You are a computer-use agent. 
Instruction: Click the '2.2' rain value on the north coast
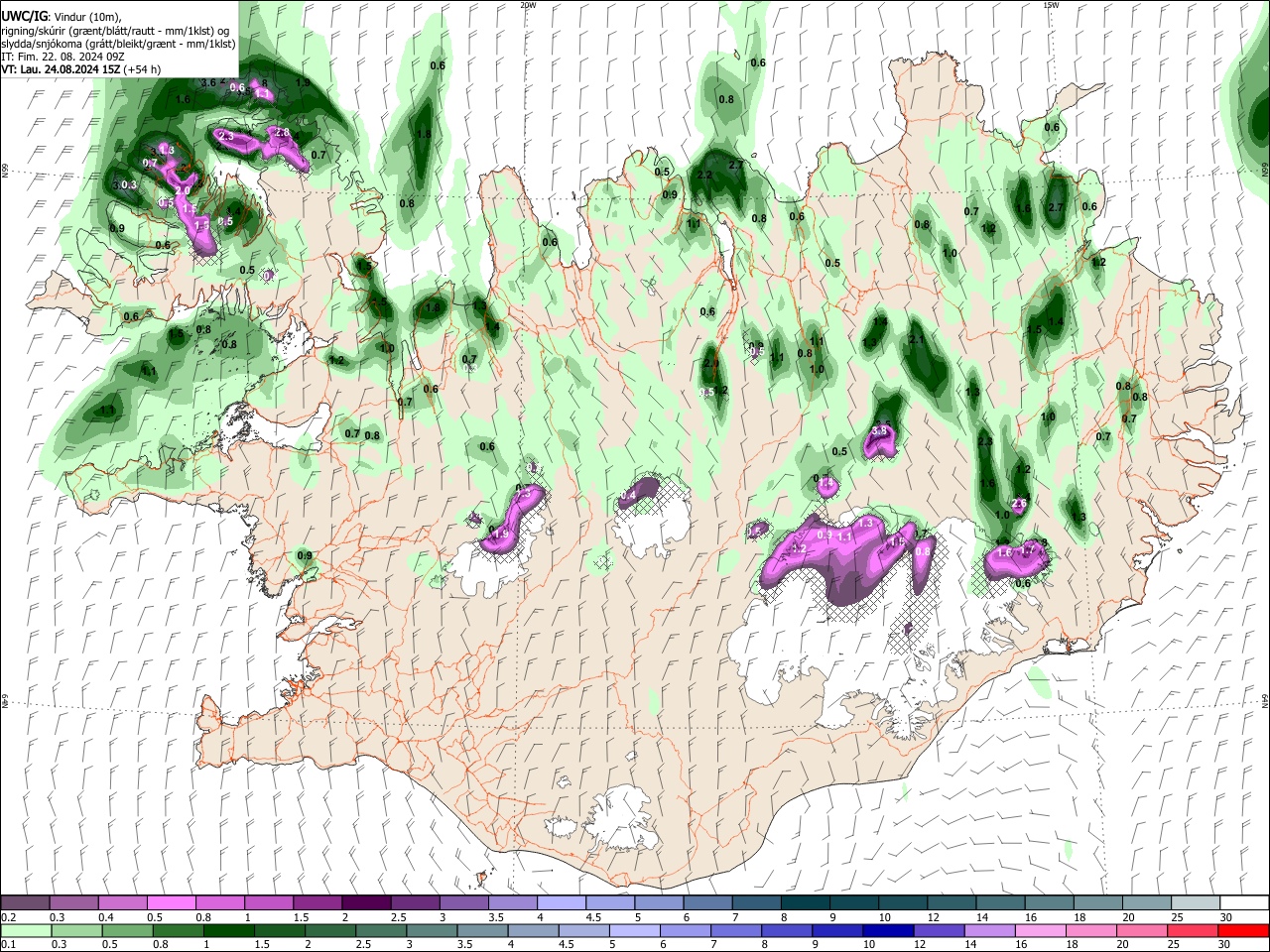point(705,175)
